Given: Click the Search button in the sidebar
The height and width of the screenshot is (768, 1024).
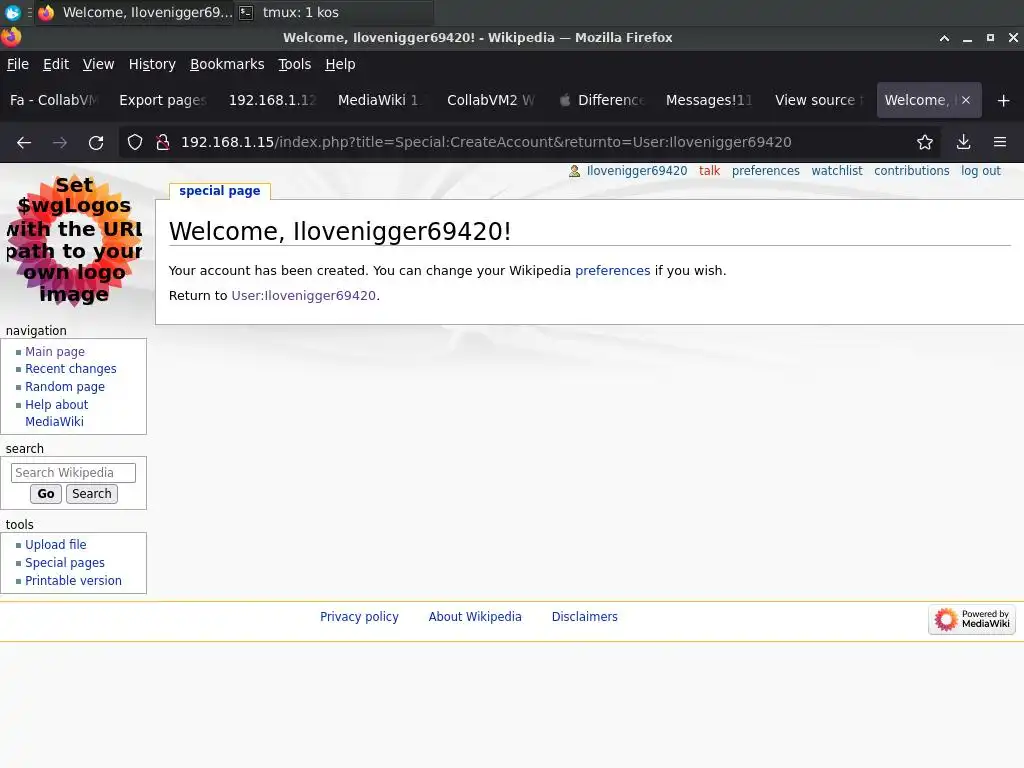Looking at the screenshot, I should click(x=91, y=494).
